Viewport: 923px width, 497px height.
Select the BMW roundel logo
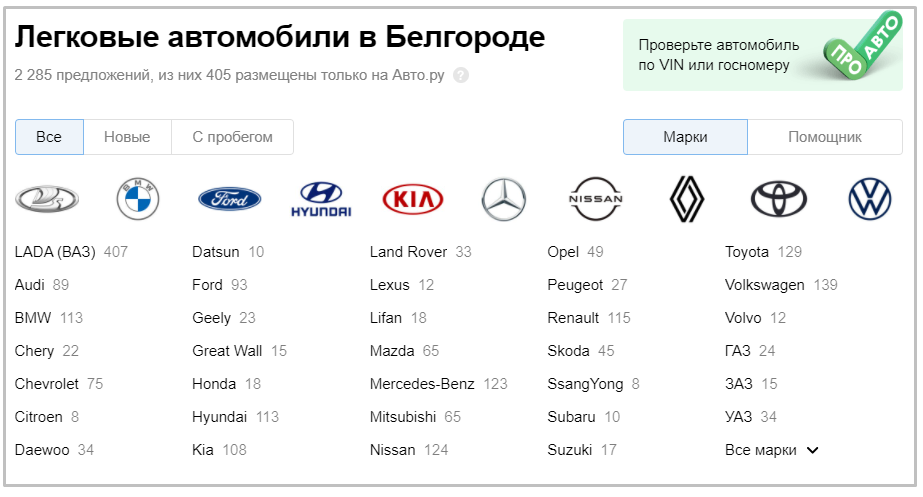[138, 199]
